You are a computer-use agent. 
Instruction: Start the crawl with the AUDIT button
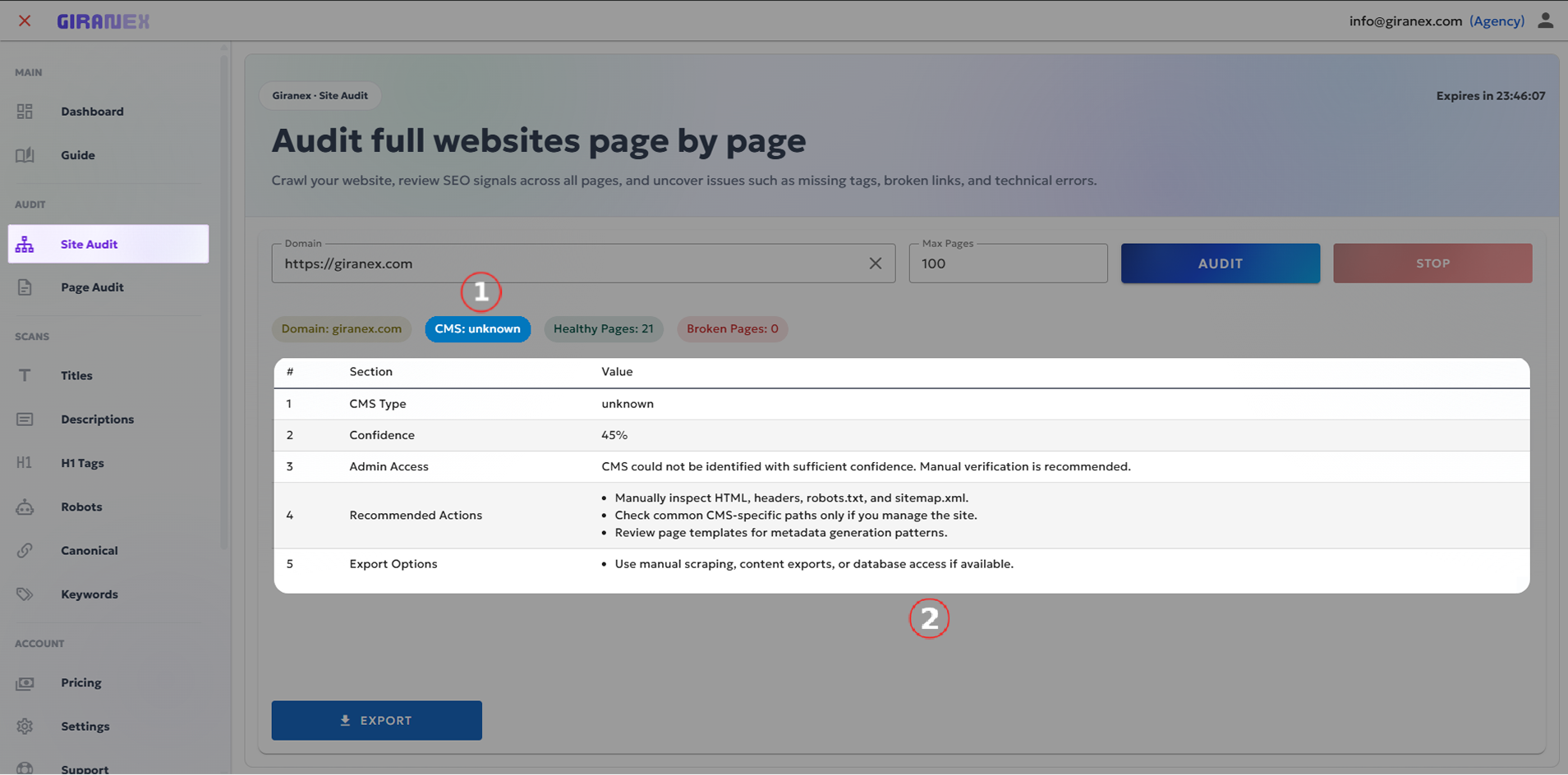[1221, 264]
